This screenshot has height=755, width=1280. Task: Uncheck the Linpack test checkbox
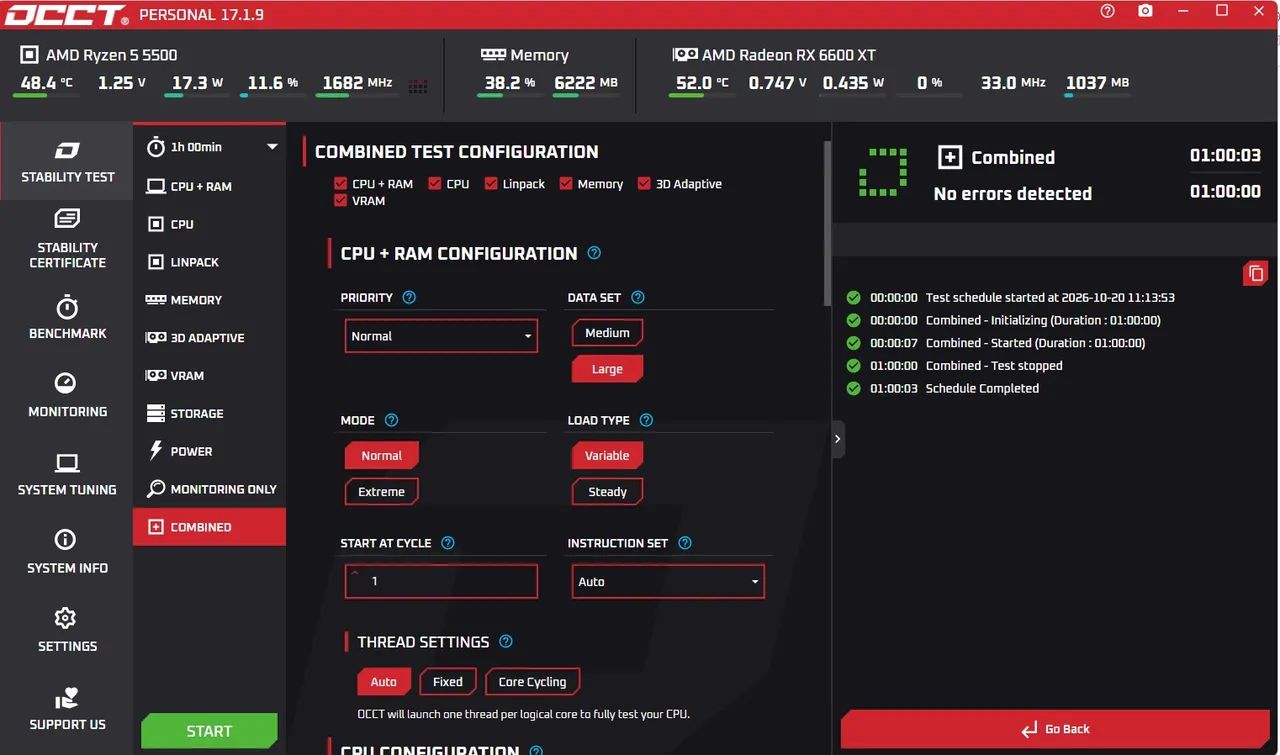click(491, 184)
